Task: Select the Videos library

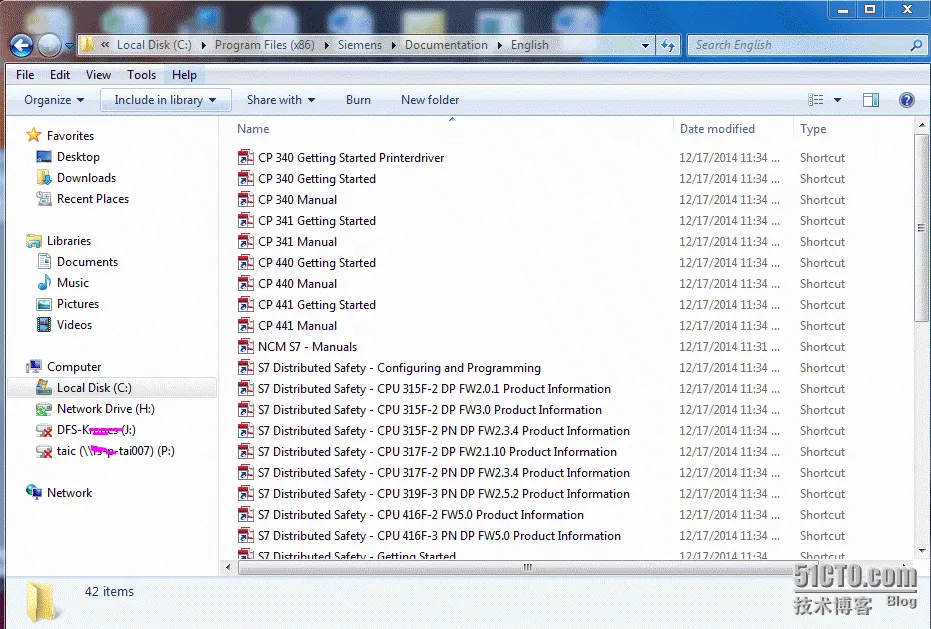Action: coord(74,325)
